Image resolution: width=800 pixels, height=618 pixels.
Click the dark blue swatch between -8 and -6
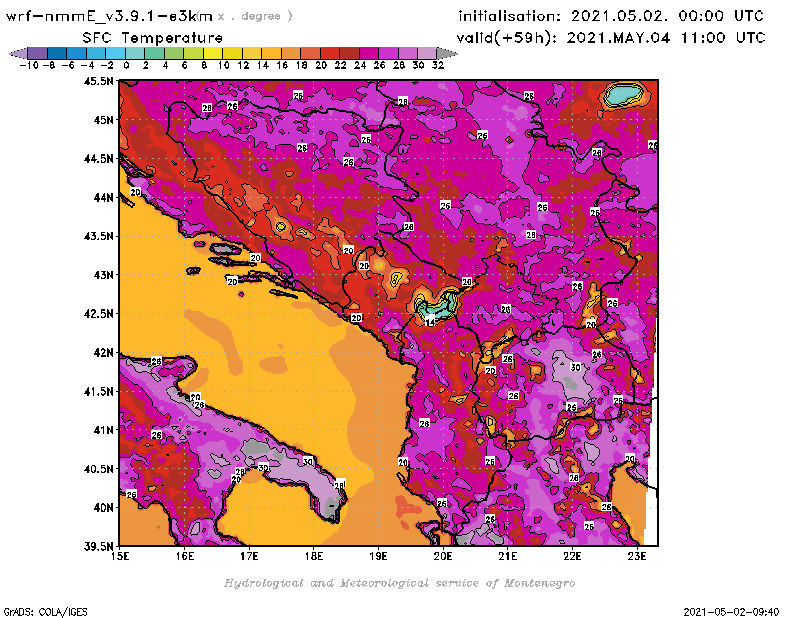[57, 53]
